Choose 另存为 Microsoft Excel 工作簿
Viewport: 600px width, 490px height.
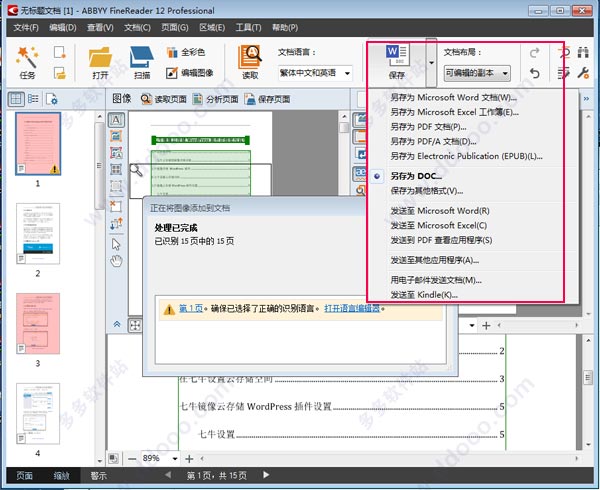(x=454, y=112)
